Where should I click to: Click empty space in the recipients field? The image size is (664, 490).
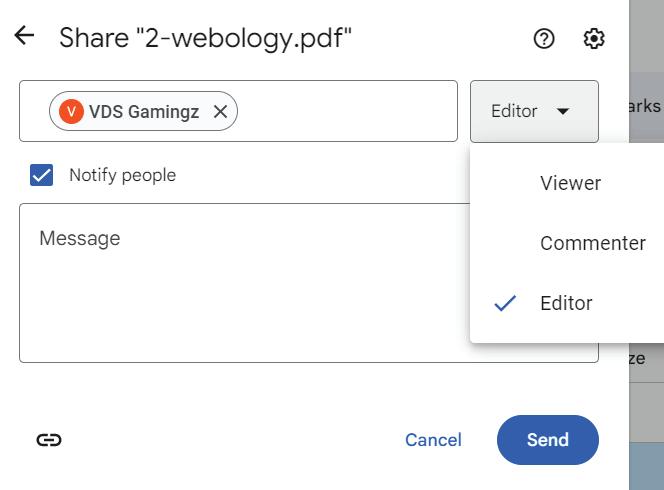tap(350, 112)
